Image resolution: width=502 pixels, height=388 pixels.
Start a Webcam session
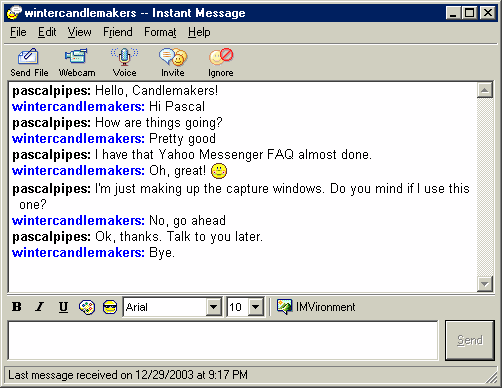tap(77, 62)
